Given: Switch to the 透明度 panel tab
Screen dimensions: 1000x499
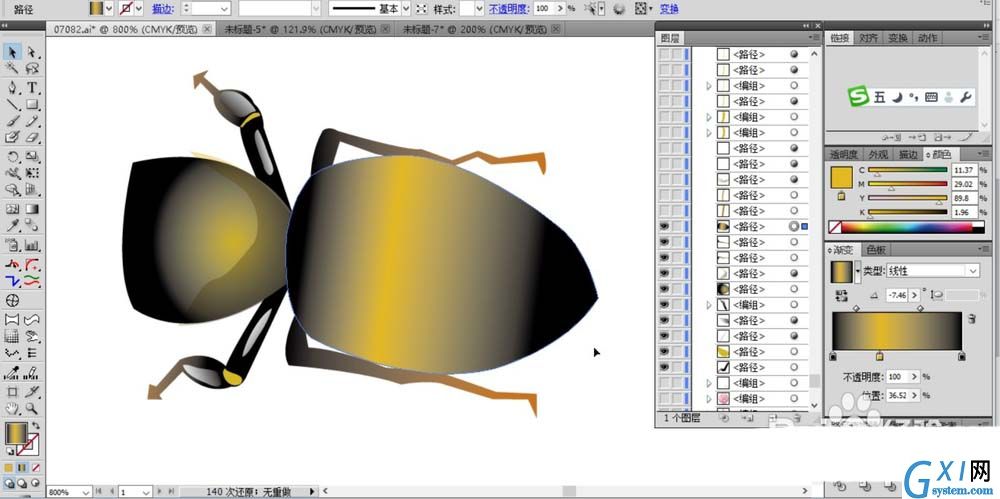Looking at the screenshot, I should click(x=844, y=154).
